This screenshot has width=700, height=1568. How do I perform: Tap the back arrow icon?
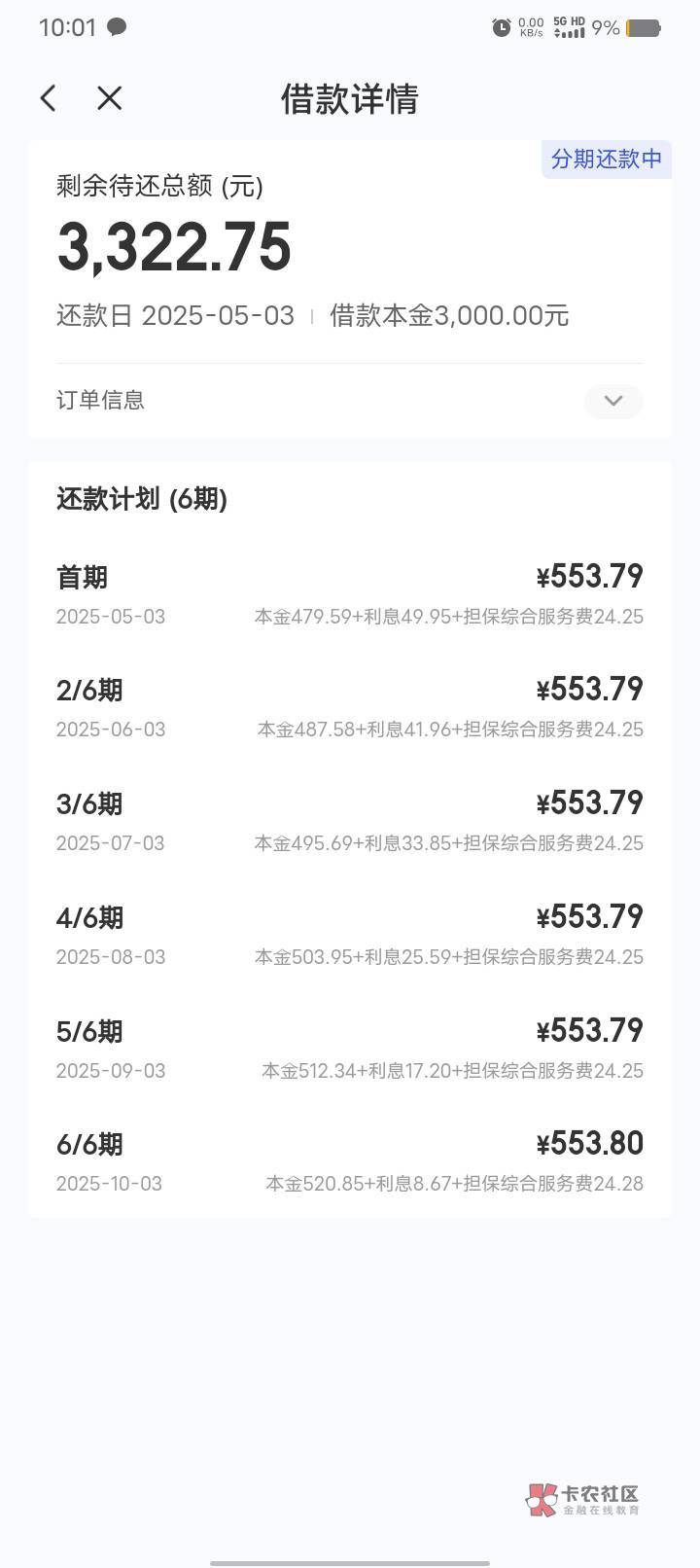pos(49,98)
